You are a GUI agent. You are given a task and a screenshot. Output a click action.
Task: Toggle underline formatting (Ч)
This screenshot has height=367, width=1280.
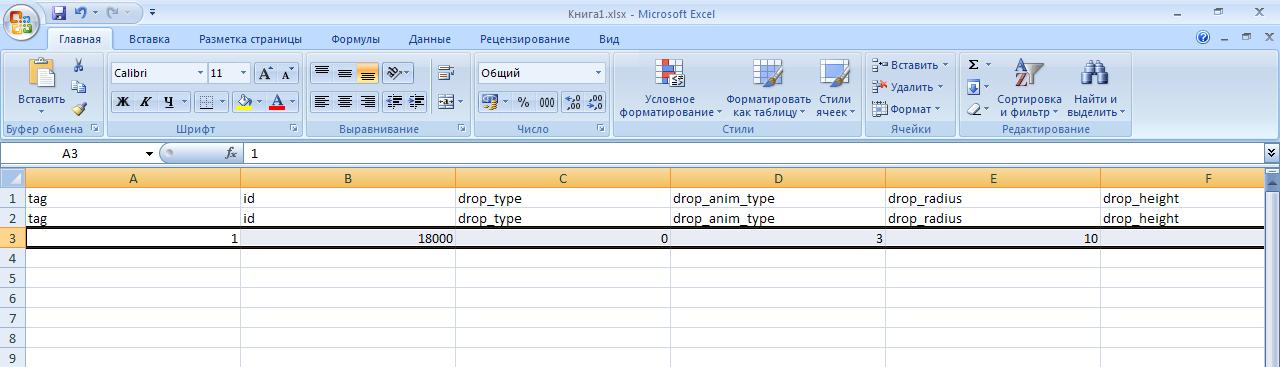pos(169,102)
